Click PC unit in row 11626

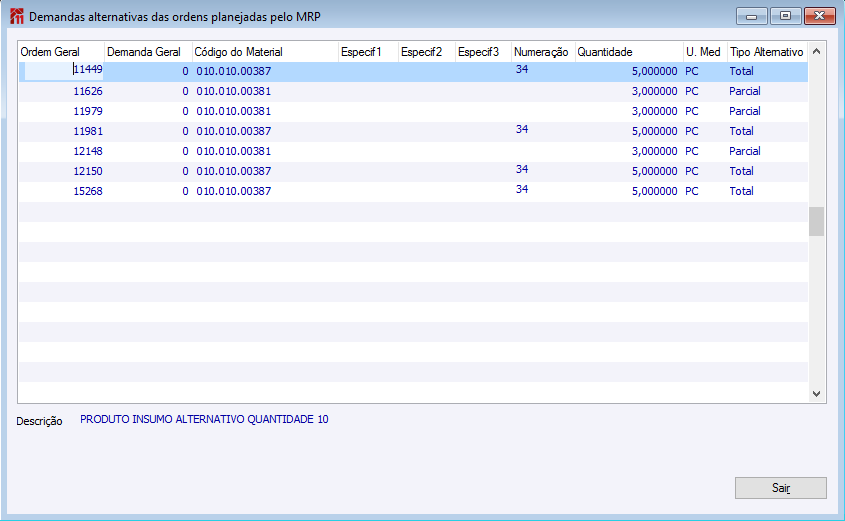pos(691,91)
